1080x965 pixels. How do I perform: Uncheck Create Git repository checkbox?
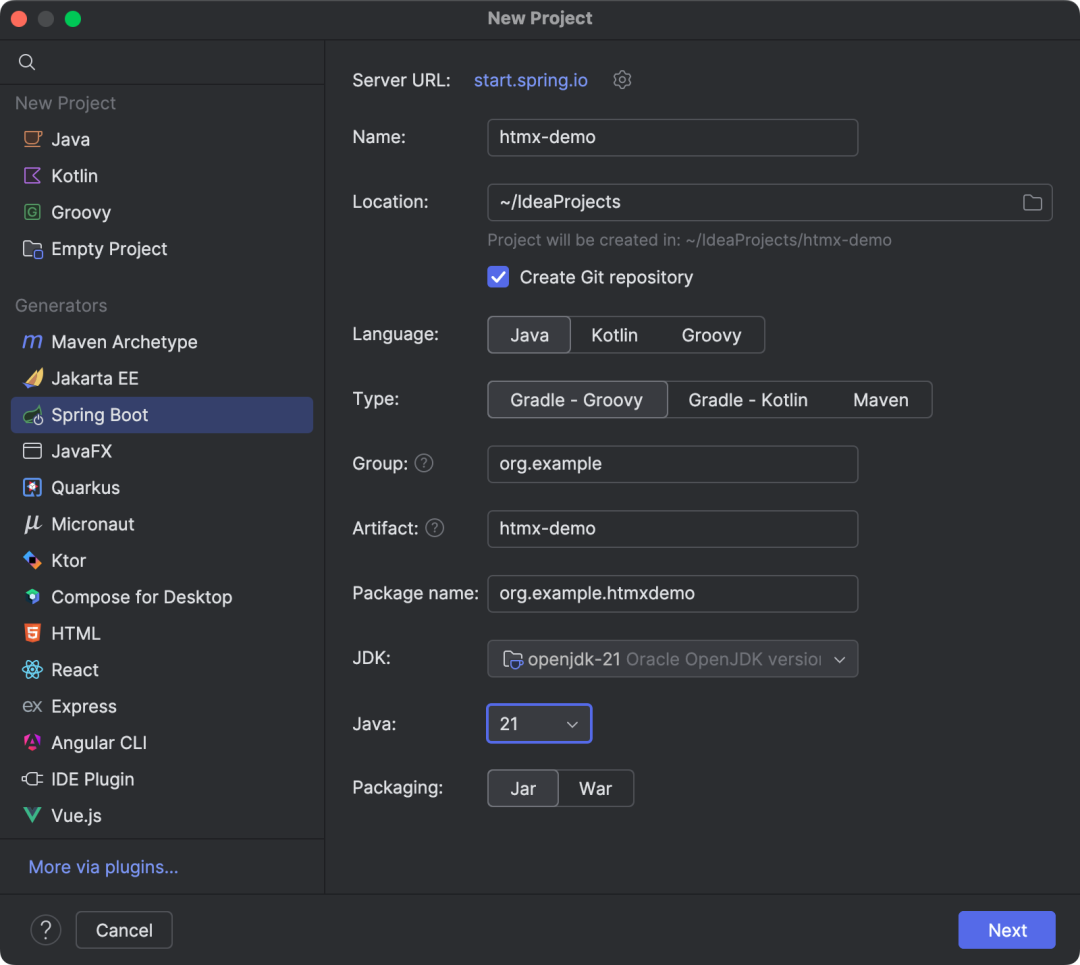(498, 277)
